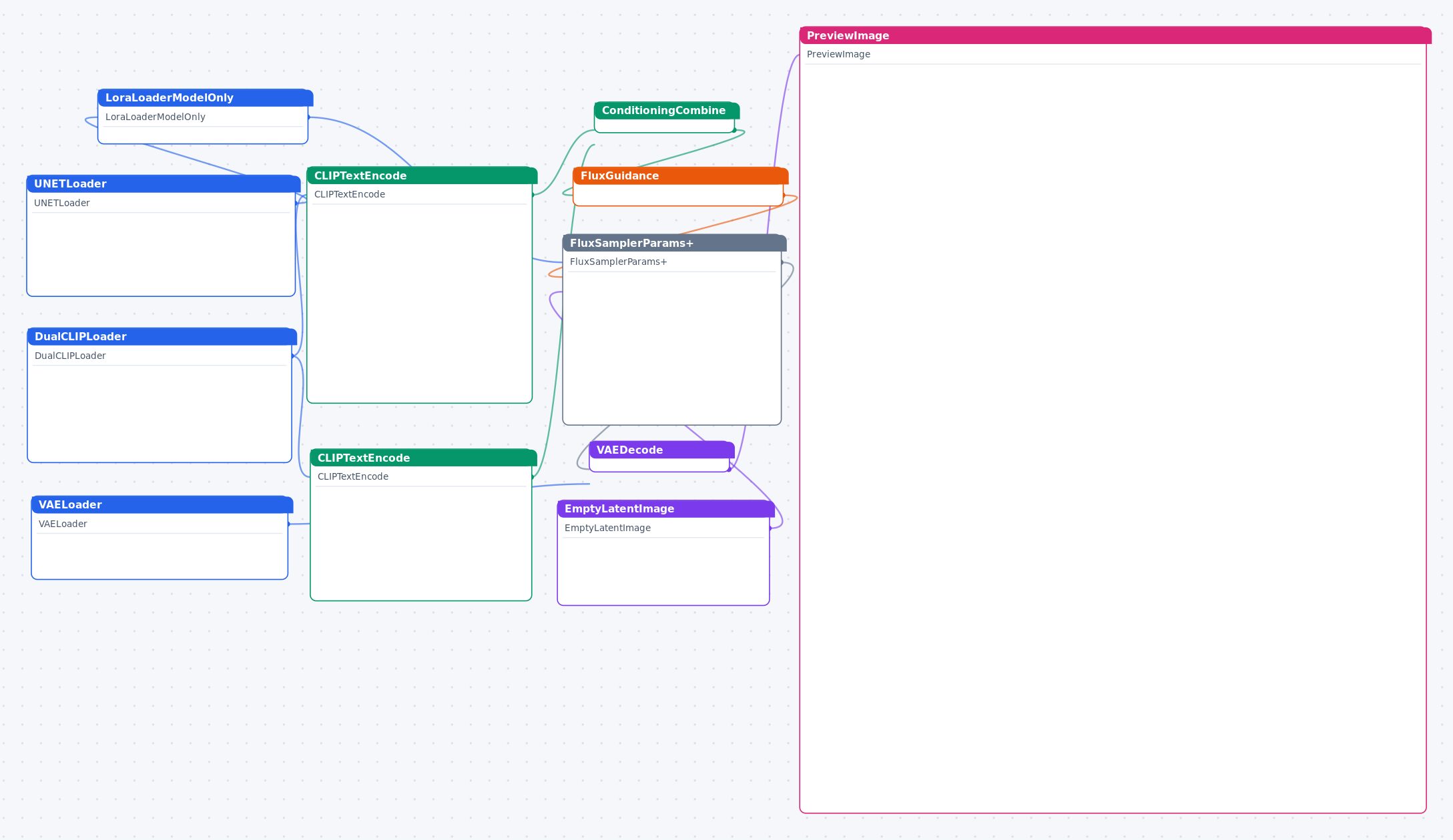Click the VAELoader output port dot
The image size is (1453, 840).
click(288, 524)
